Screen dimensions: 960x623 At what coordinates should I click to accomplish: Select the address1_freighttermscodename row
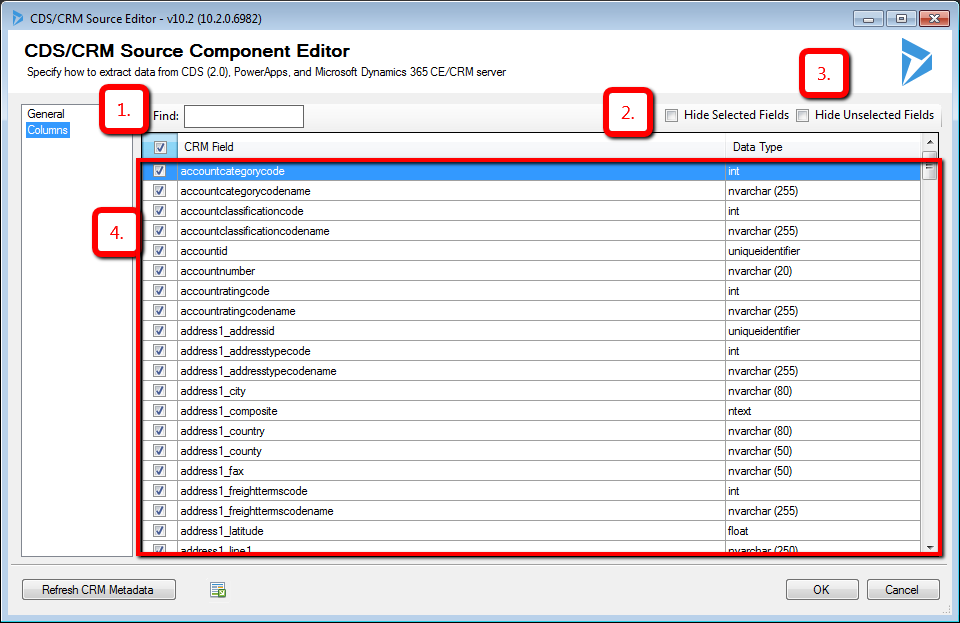pos(531,511)
